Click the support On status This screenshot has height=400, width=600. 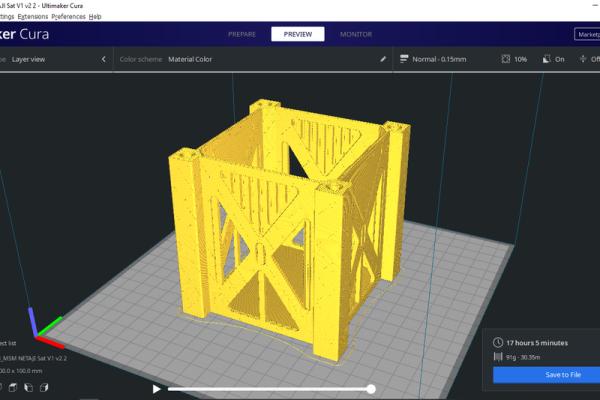click(x=559, y=59)
